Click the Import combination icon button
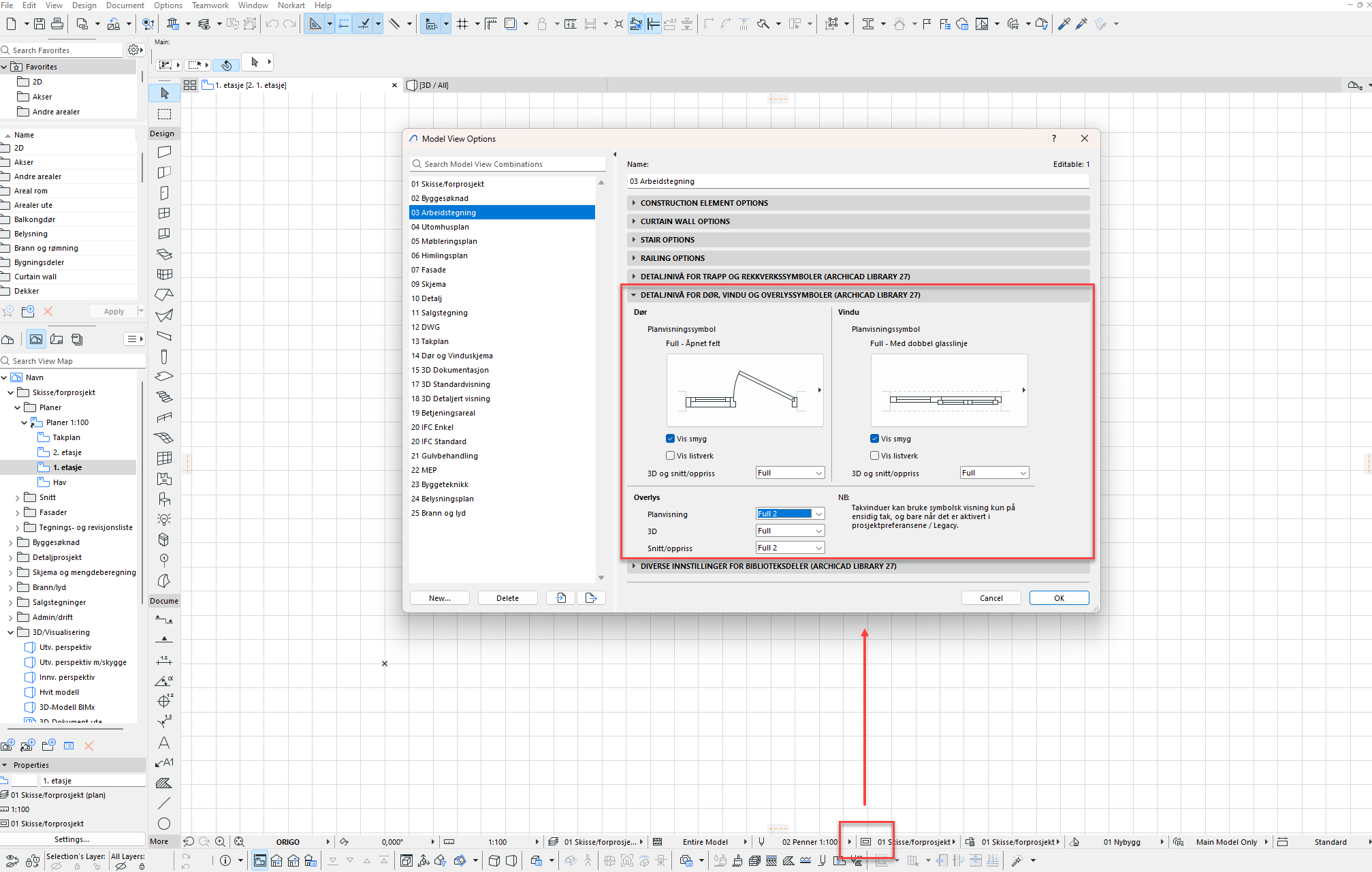 560,598
